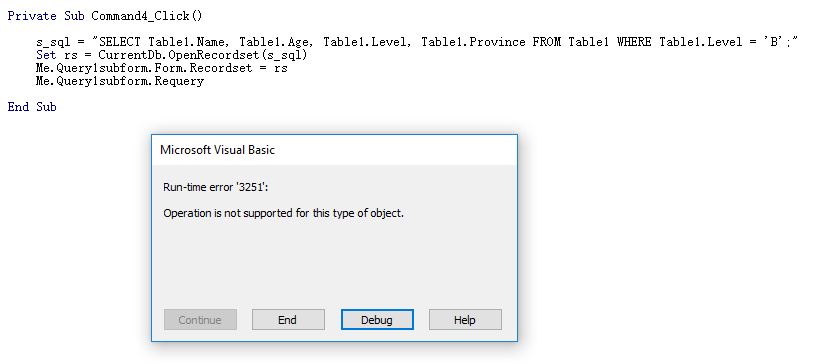Open Help for run-time error 3251
This screenshot has height=364, width=817.
(x=465, y=320)
